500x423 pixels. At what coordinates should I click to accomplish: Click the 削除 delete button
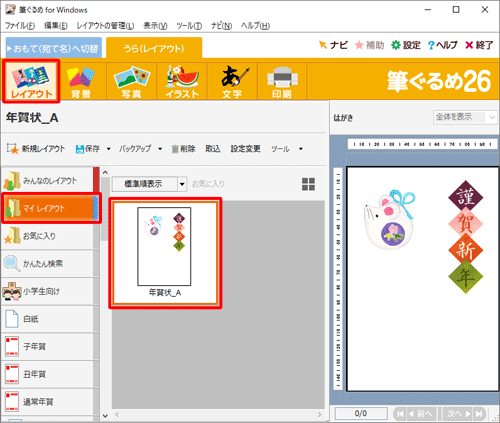[x=183, y=149]
